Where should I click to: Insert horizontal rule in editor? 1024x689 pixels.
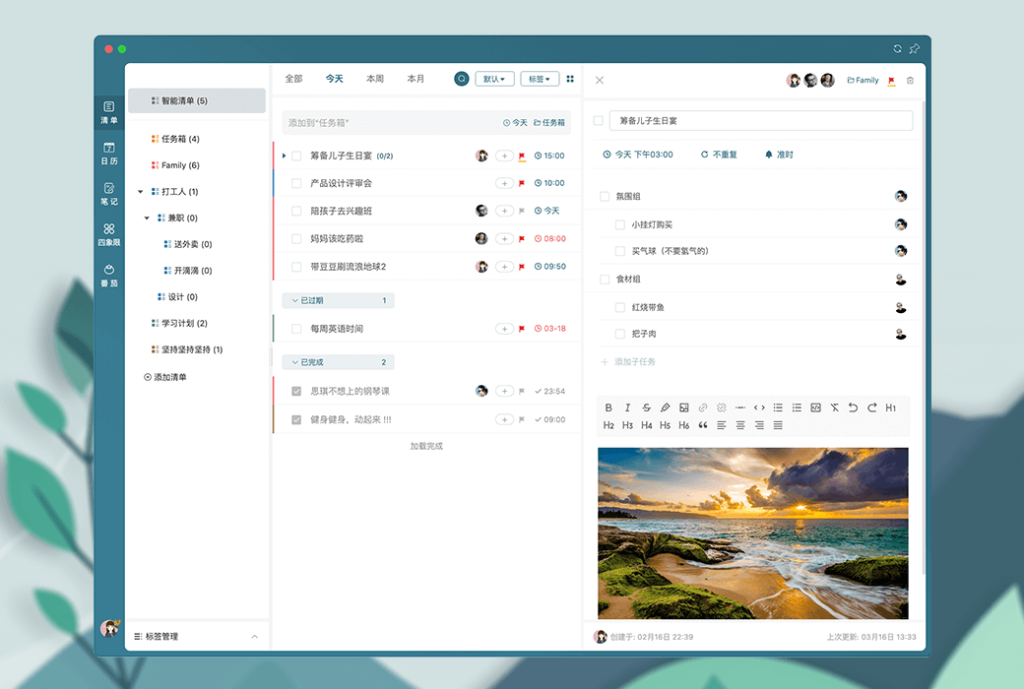pos(740,408)
